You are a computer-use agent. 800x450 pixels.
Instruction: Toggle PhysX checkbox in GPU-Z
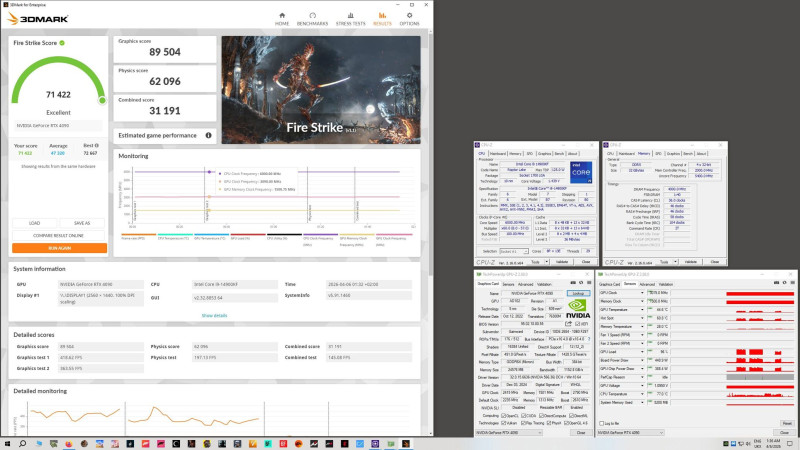[x=549, y=423]
